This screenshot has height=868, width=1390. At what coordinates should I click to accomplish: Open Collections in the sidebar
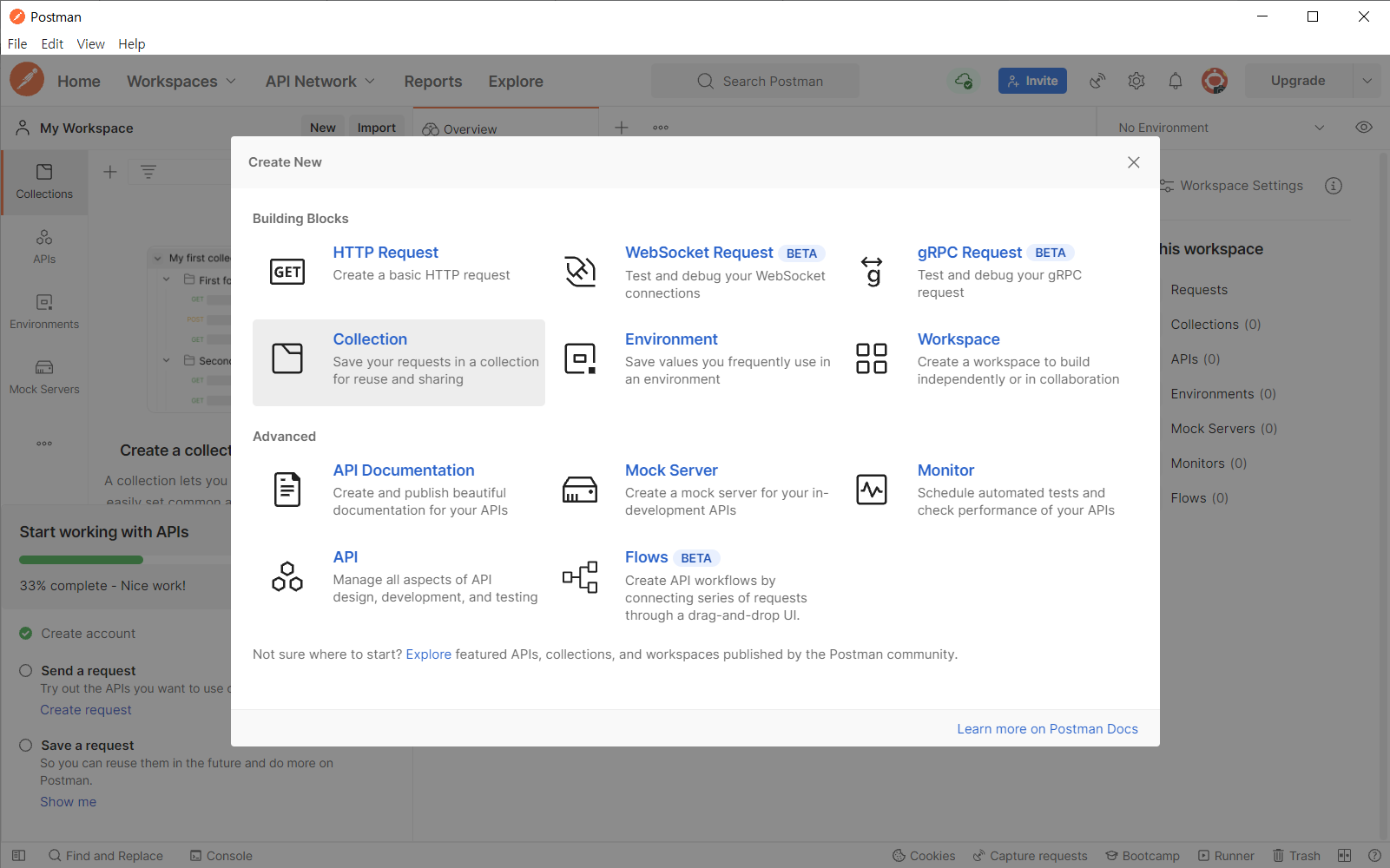tap(44, 182)
